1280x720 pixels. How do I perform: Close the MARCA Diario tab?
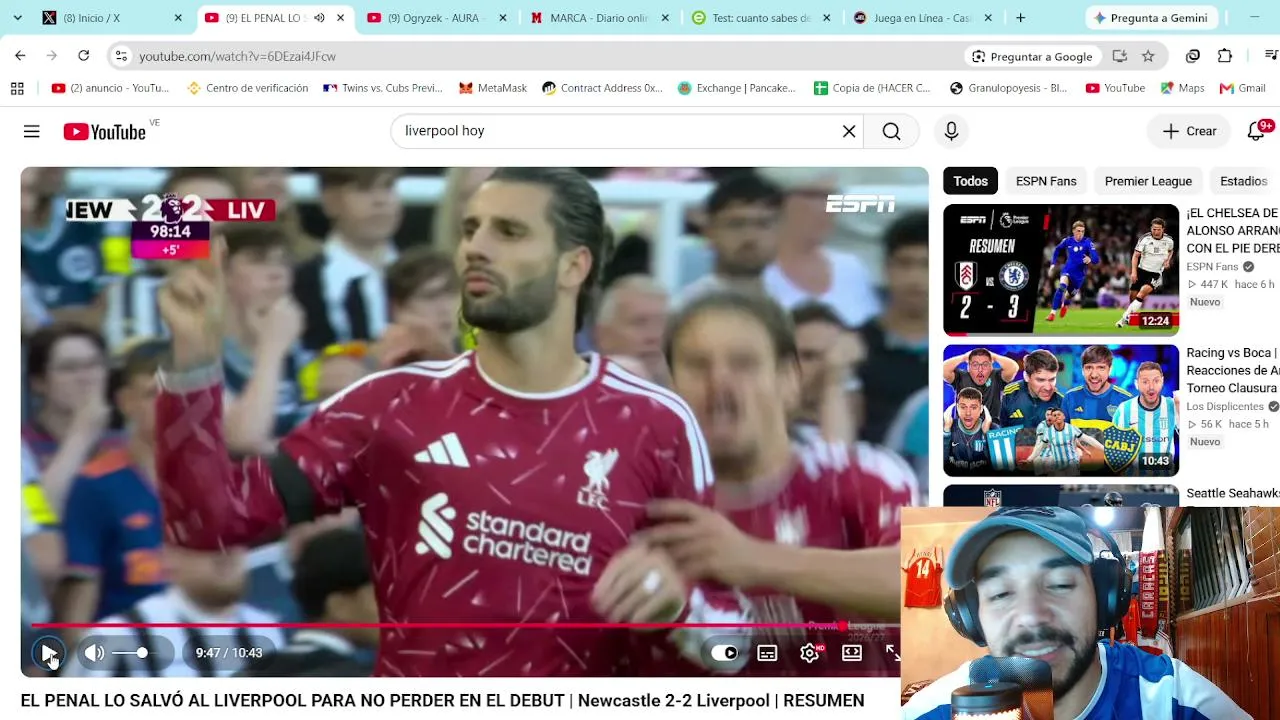[x=665, y=18]
